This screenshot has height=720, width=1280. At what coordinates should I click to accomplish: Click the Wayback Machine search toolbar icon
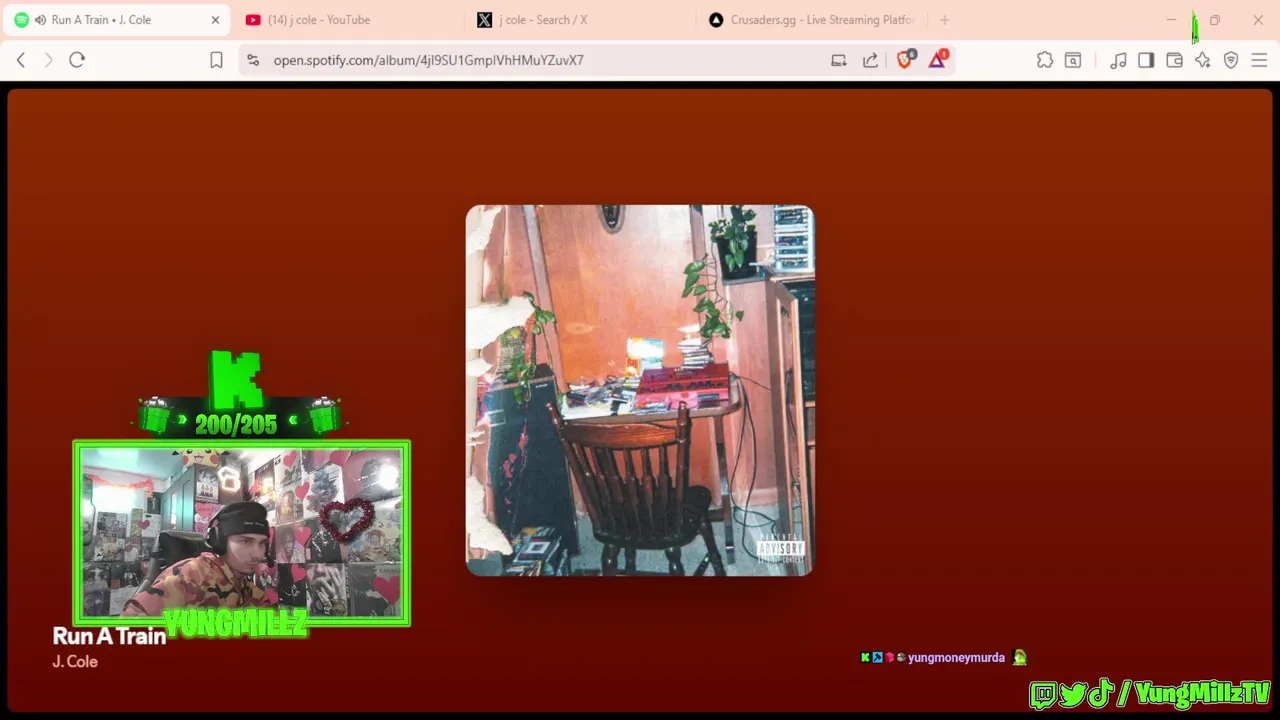1073,60
